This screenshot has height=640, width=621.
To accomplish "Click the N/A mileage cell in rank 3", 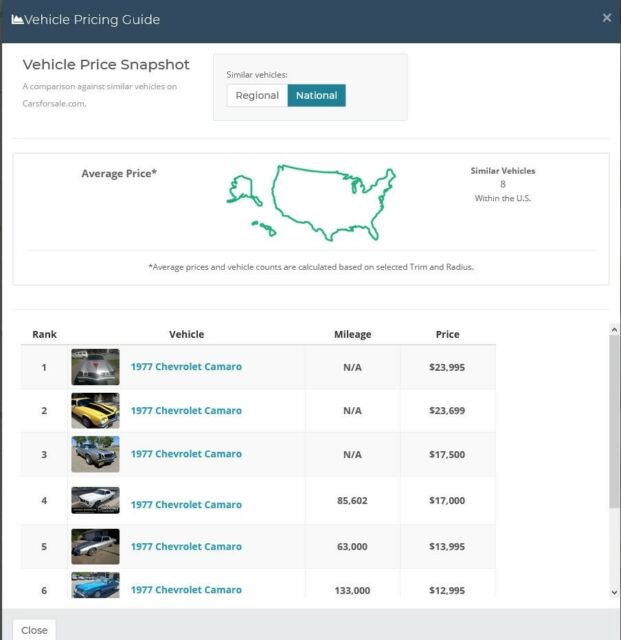I will (352, 454).
